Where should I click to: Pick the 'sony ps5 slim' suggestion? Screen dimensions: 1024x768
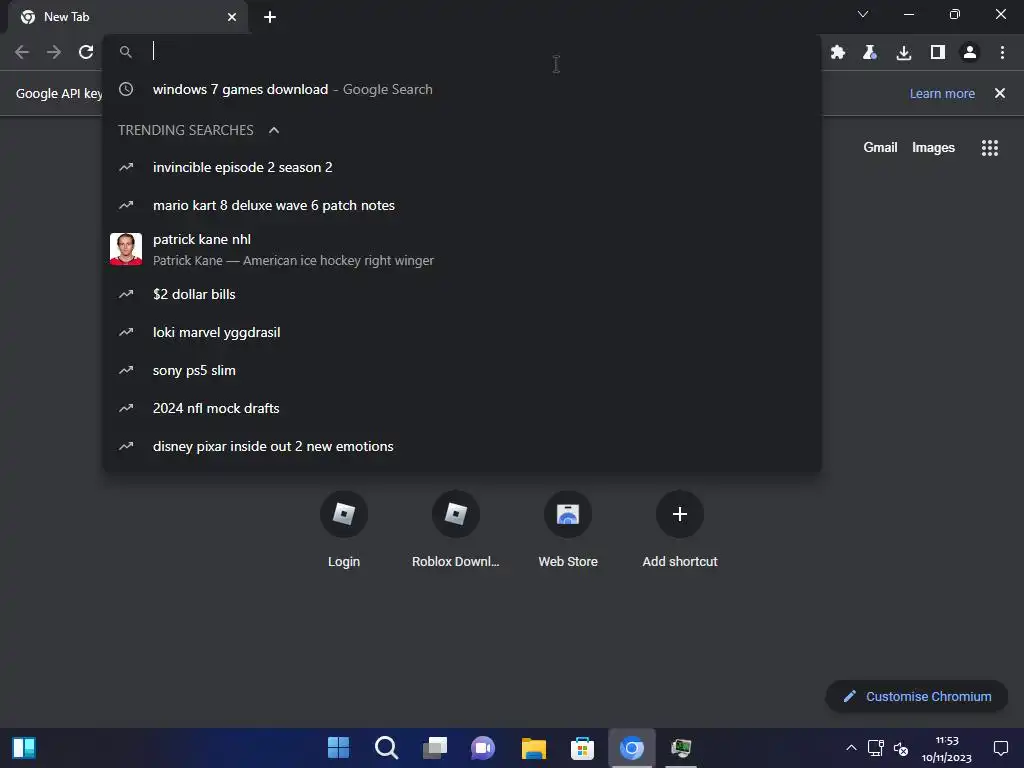[462, 370]
